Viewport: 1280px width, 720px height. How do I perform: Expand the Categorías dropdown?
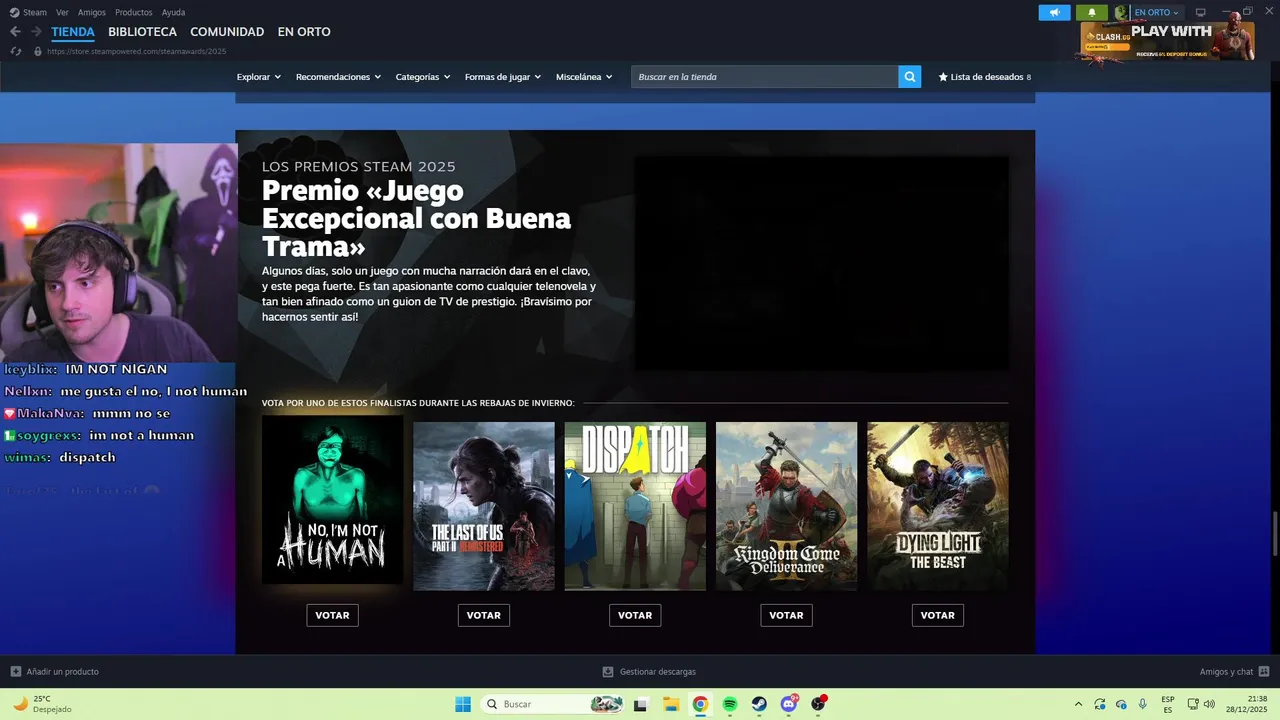pos(423,77)
